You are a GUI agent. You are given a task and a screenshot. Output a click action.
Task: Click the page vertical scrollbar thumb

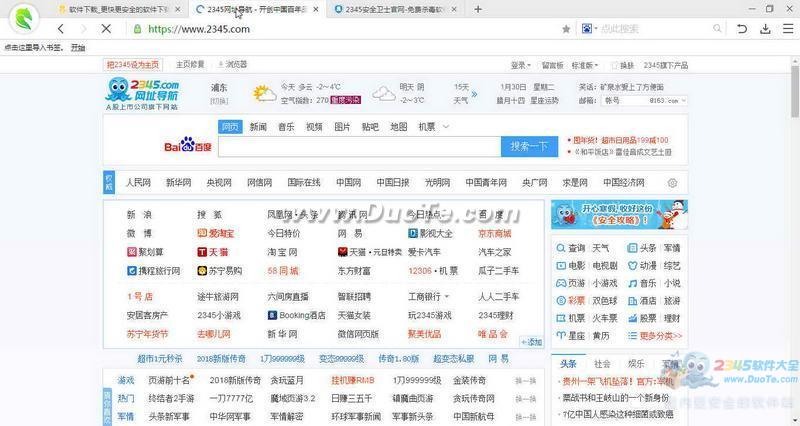795,90
